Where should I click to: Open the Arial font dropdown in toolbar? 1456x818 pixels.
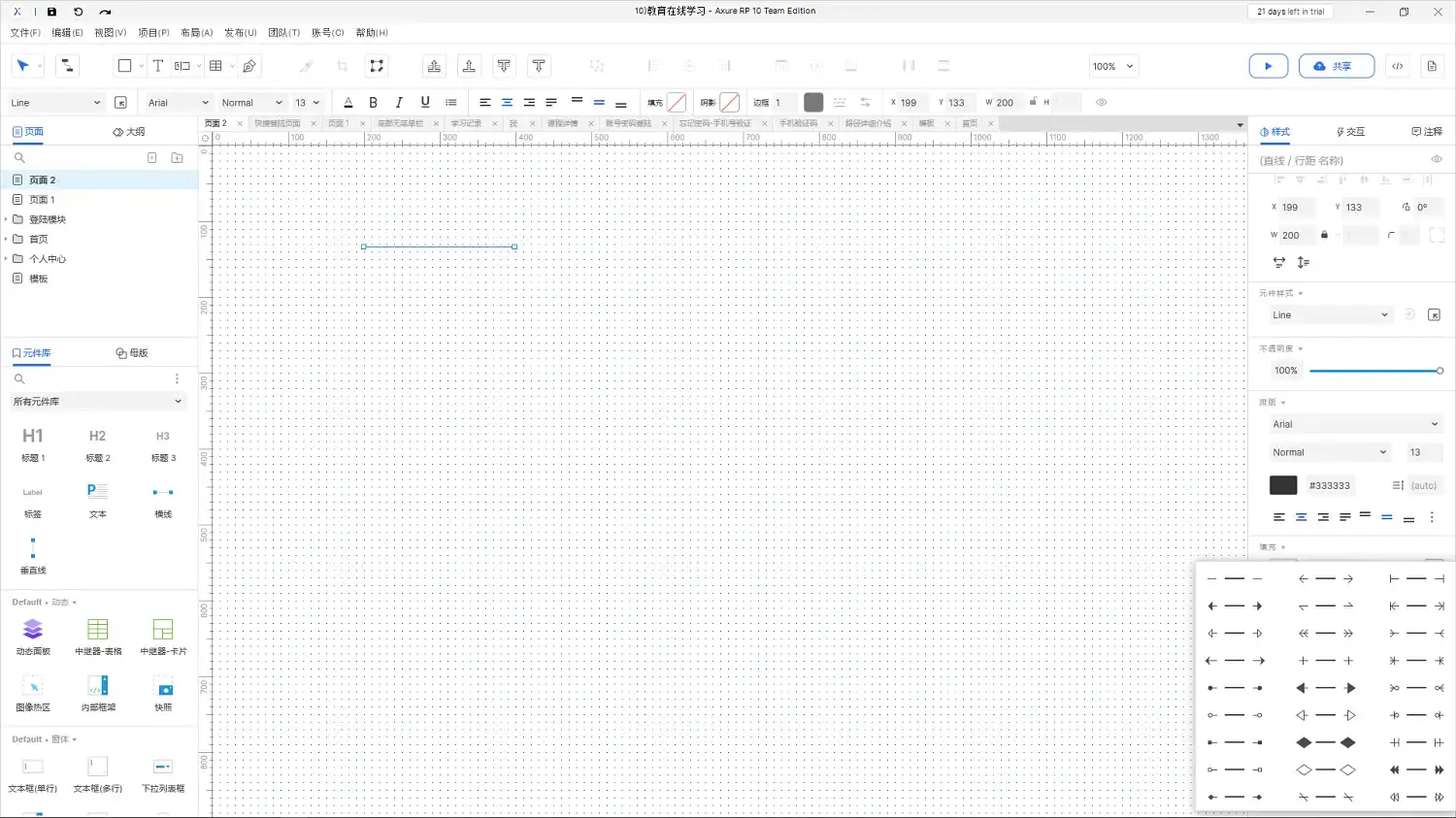178,102
